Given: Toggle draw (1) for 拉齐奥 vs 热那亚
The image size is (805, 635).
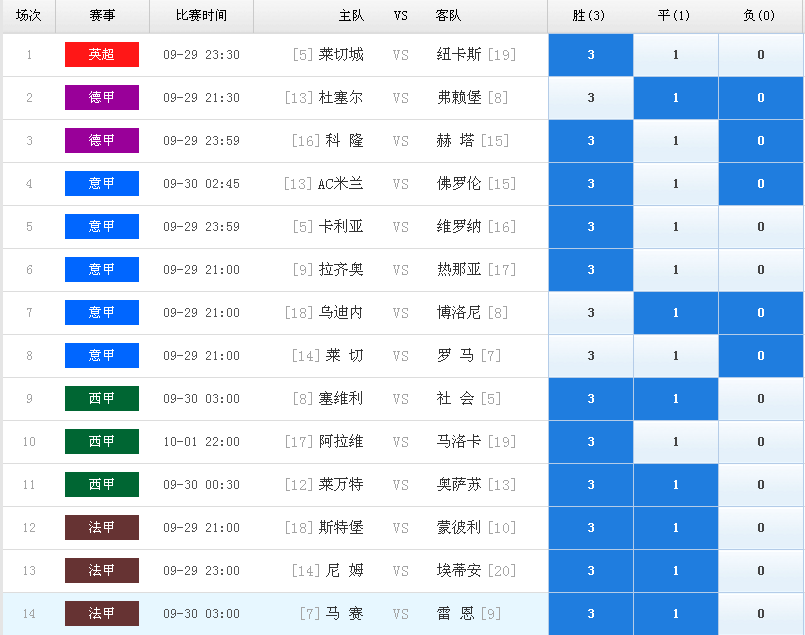Looking at the screenshot, I should tap(676, 270).
